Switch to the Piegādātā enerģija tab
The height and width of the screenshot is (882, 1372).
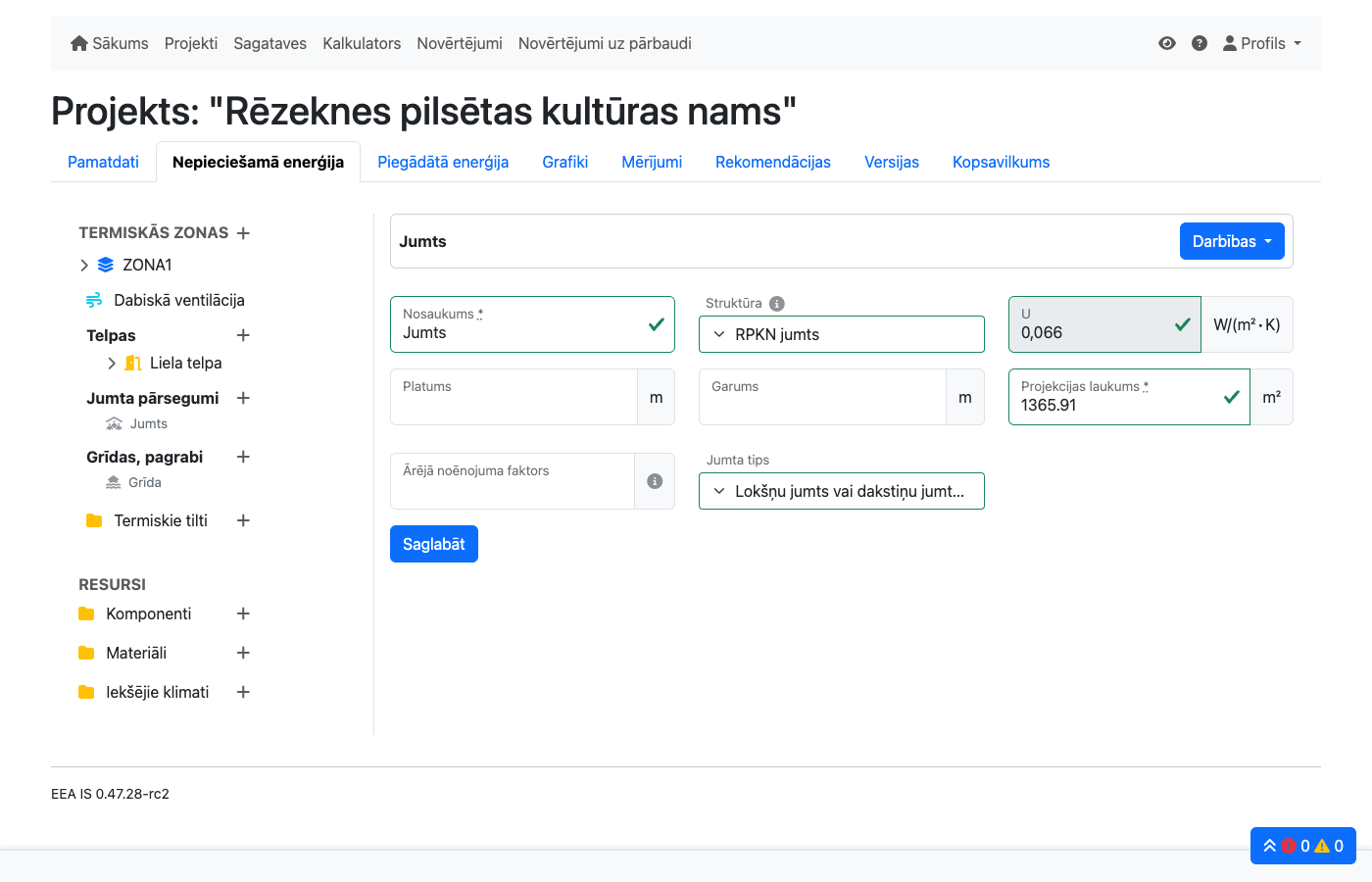point(443,162)
